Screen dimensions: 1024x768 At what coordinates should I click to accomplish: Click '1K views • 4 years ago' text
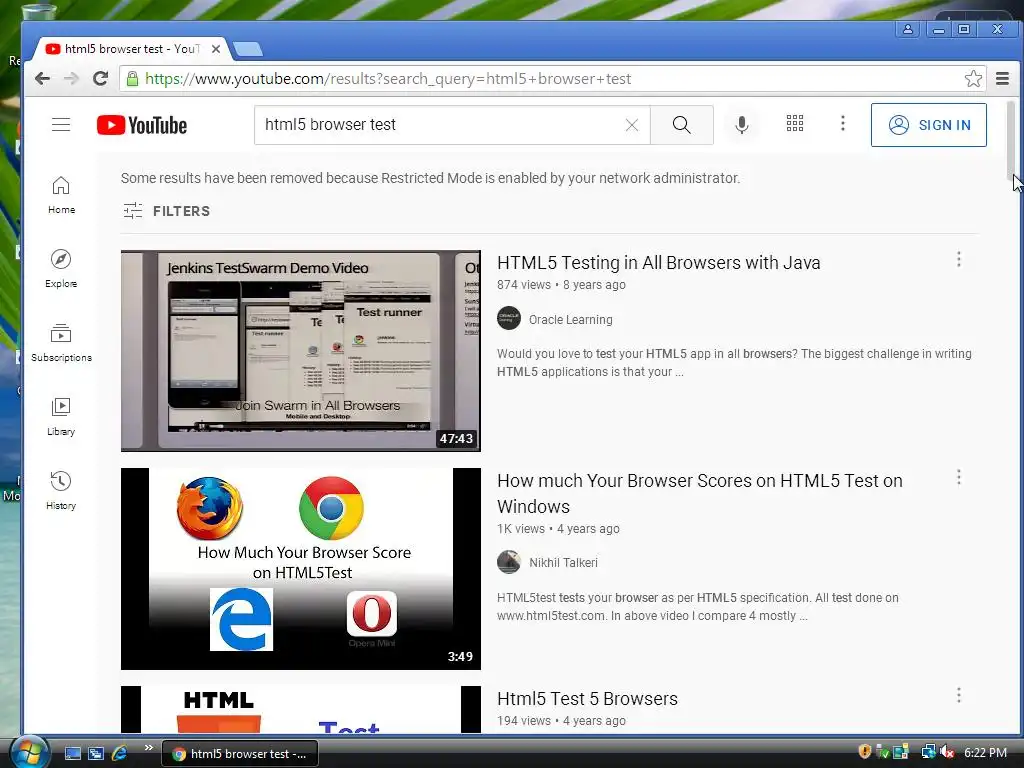tap(558, 528)
